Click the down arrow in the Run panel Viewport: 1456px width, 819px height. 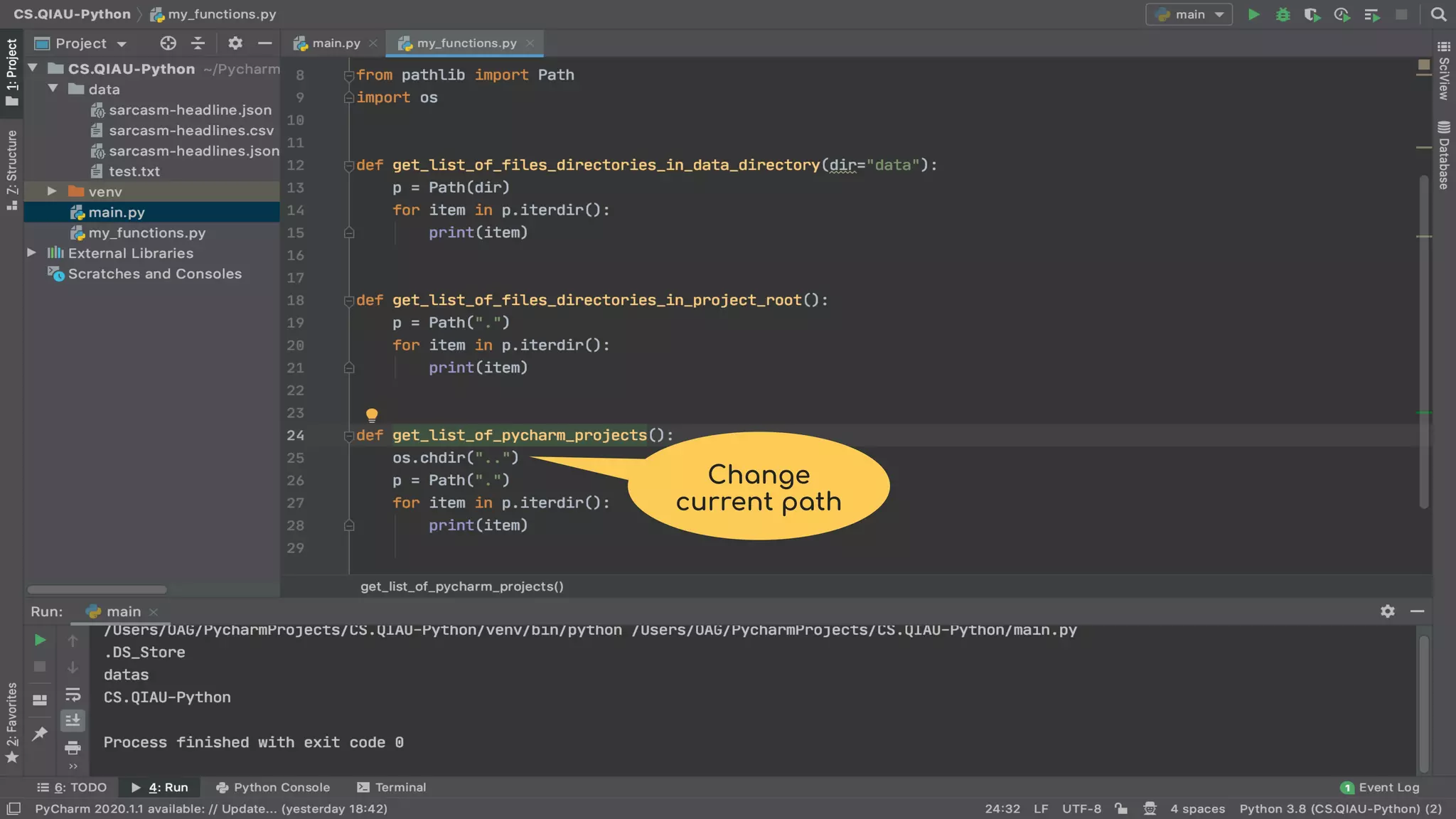(x=73, y=668)
